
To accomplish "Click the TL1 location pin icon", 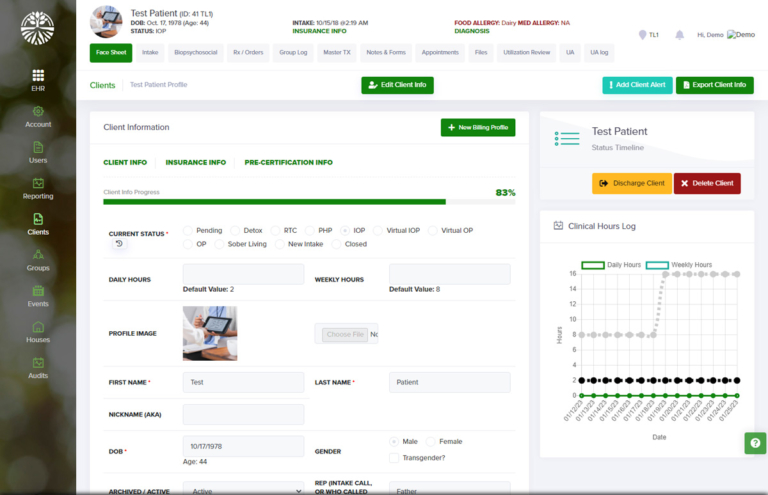I will 642,35.
